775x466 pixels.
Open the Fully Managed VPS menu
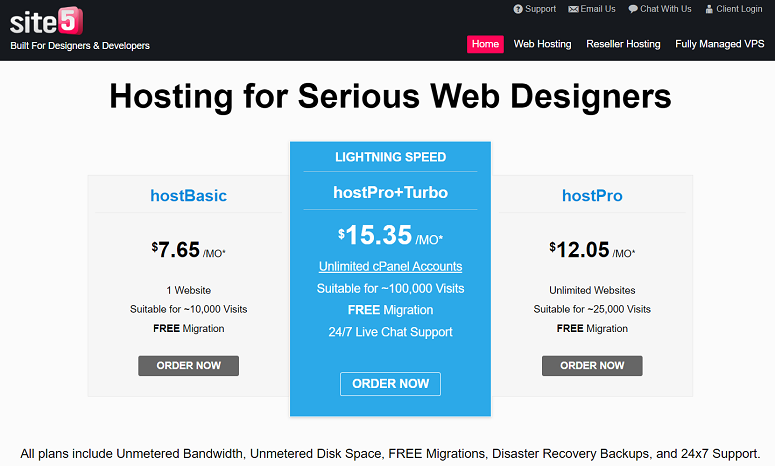click(720, 44)
